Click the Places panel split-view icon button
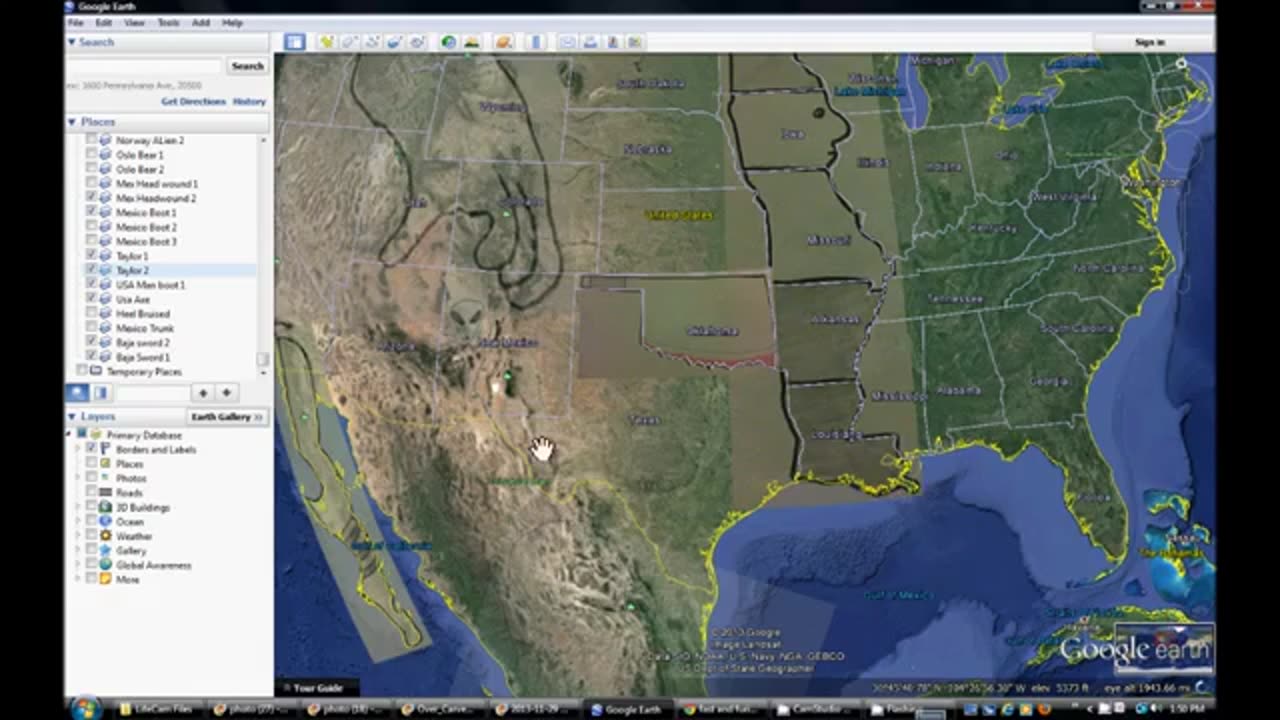Screen dimensions: 1280x720 tap(100, 393)
